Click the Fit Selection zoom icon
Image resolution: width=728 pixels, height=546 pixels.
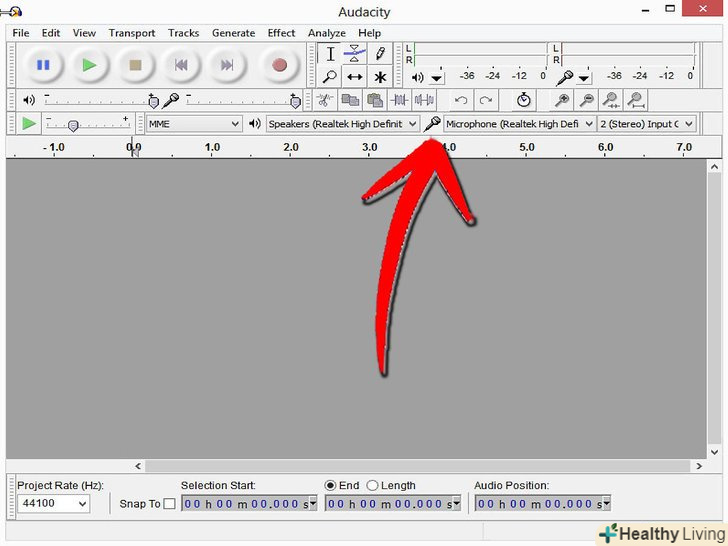[x=611, y=100]
